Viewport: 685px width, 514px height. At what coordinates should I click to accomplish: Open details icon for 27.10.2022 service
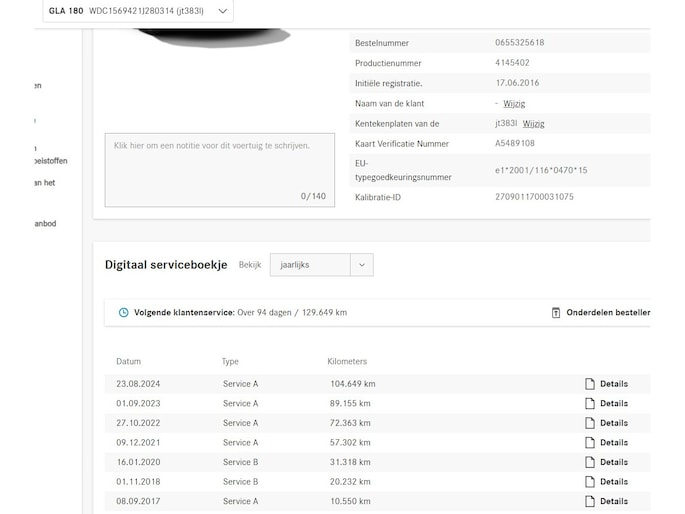(x=590, y=423)
